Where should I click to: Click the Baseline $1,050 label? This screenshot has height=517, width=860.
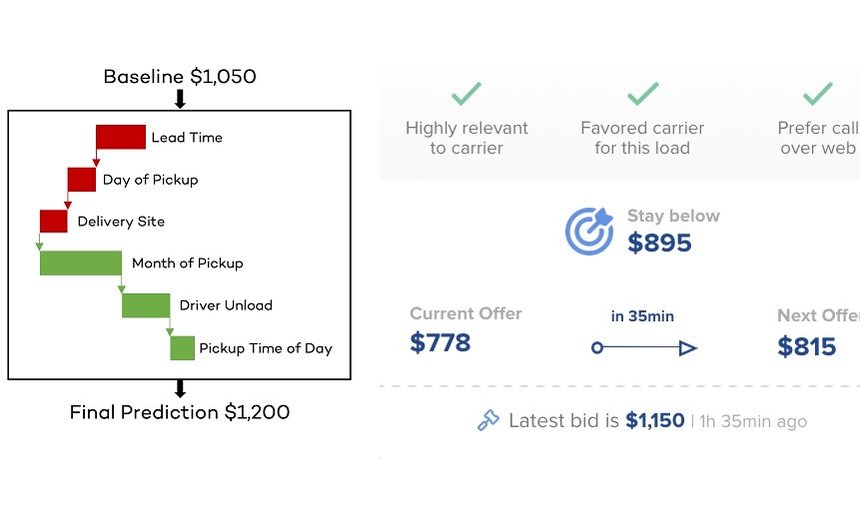pos(180,77)
